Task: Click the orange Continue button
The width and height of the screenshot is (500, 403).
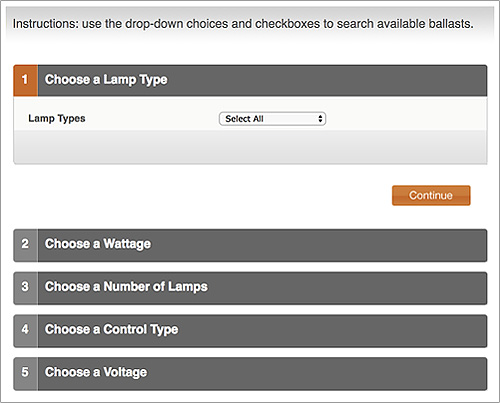Action: point(431,195)
